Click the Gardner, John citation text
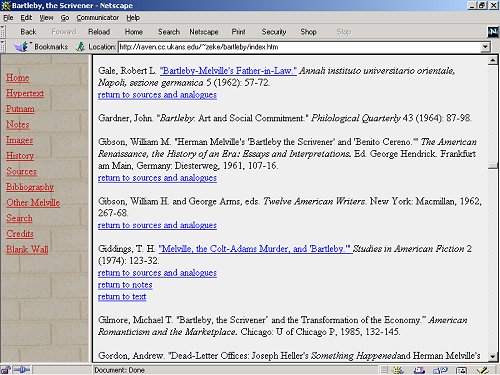 tap(284, 118)
